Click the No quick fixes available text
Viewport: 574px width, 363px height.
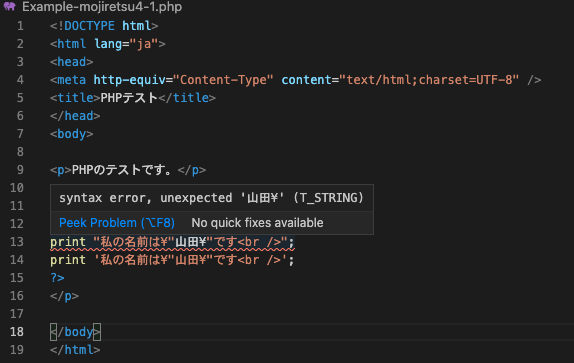point(257,222)
